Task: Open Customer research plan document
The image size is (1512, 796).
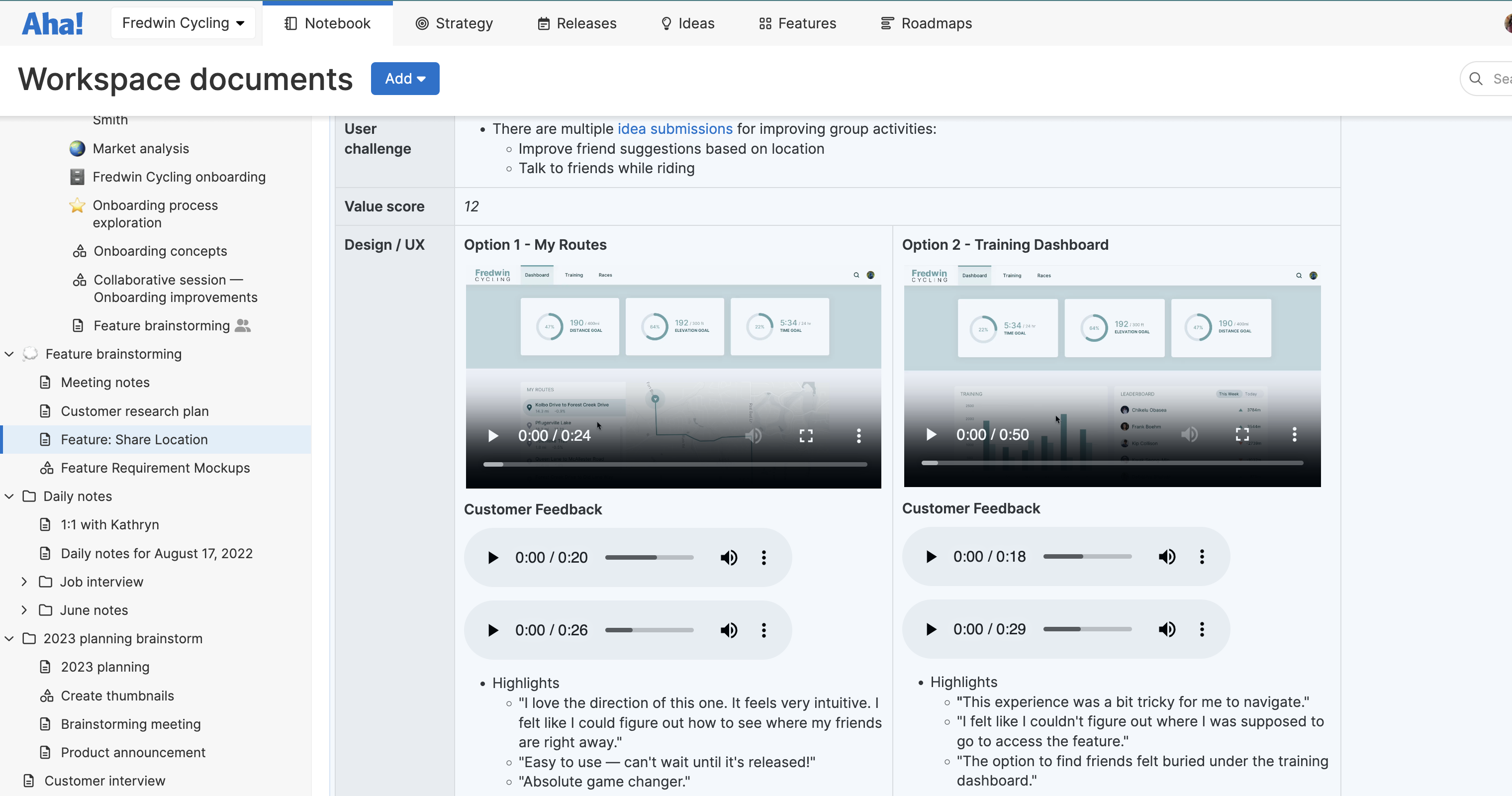Action: (x=135, y=411)
